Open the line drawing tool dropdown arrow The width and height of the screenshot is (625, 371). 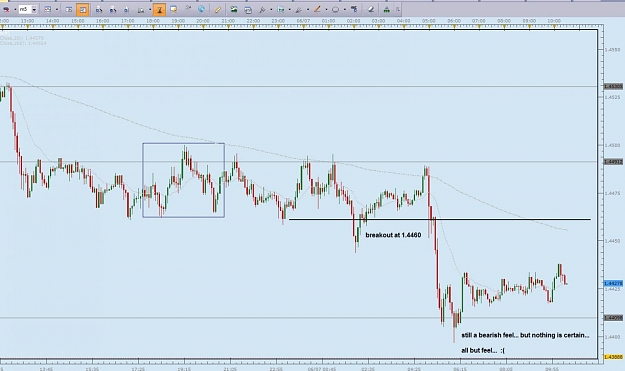326,10
